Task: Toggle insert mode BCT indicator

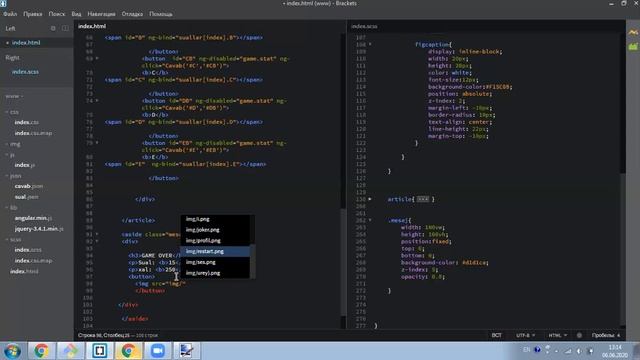Action: click(496, 336)
